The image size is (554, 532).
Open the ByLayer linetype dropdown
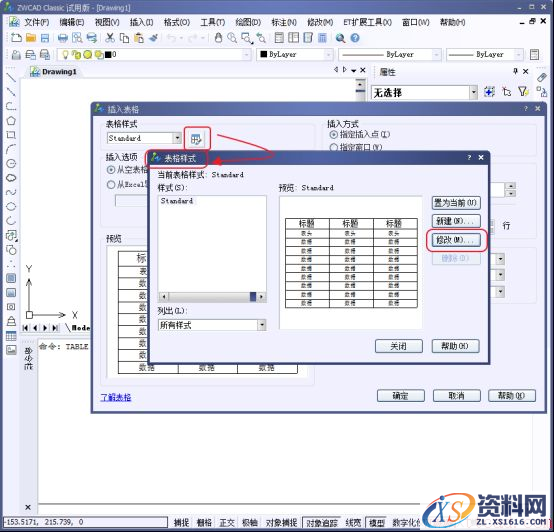tap(436, 54)
